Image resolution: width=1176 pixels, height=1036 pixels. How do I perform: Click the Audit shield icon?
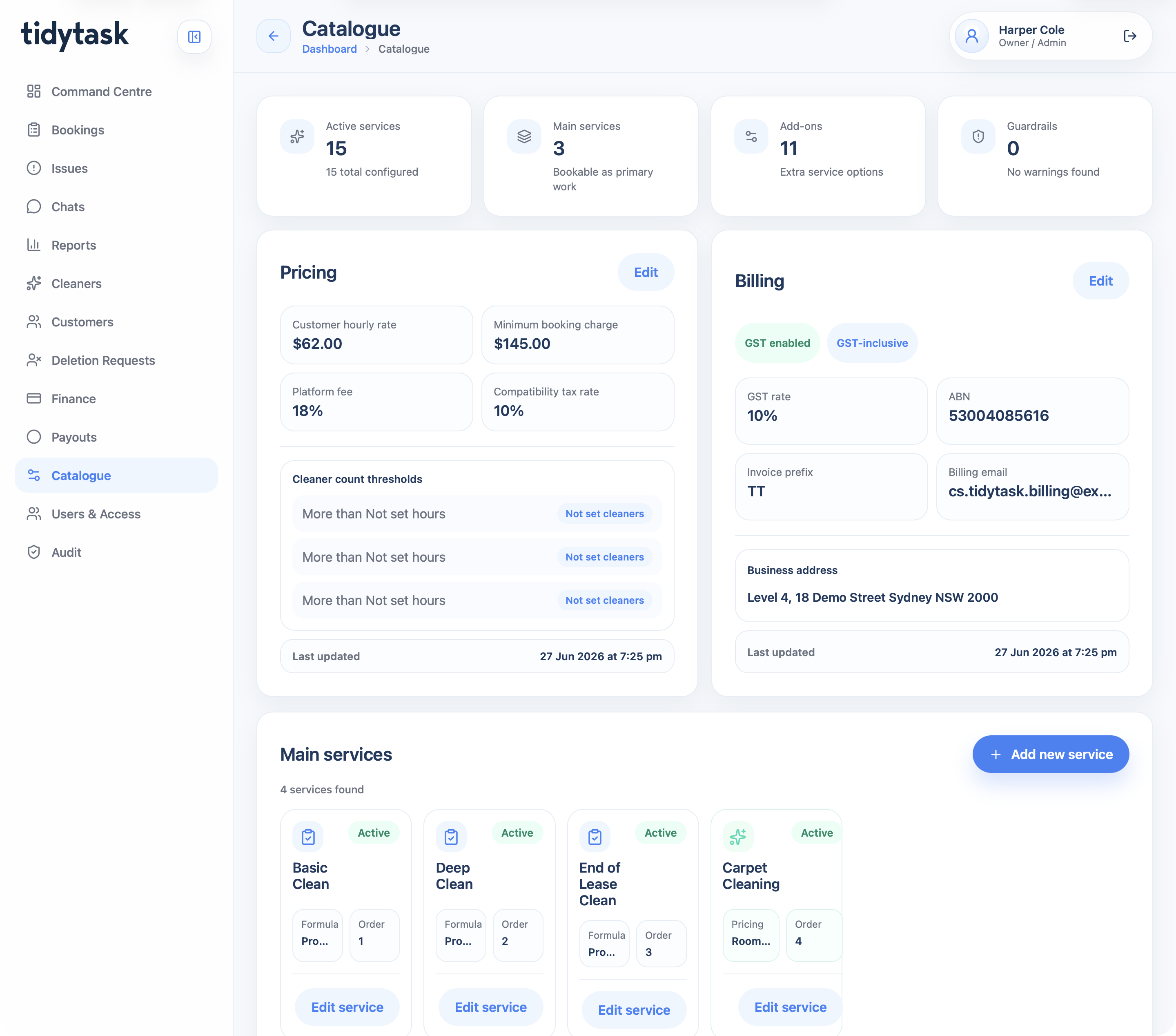coord(34,552)
